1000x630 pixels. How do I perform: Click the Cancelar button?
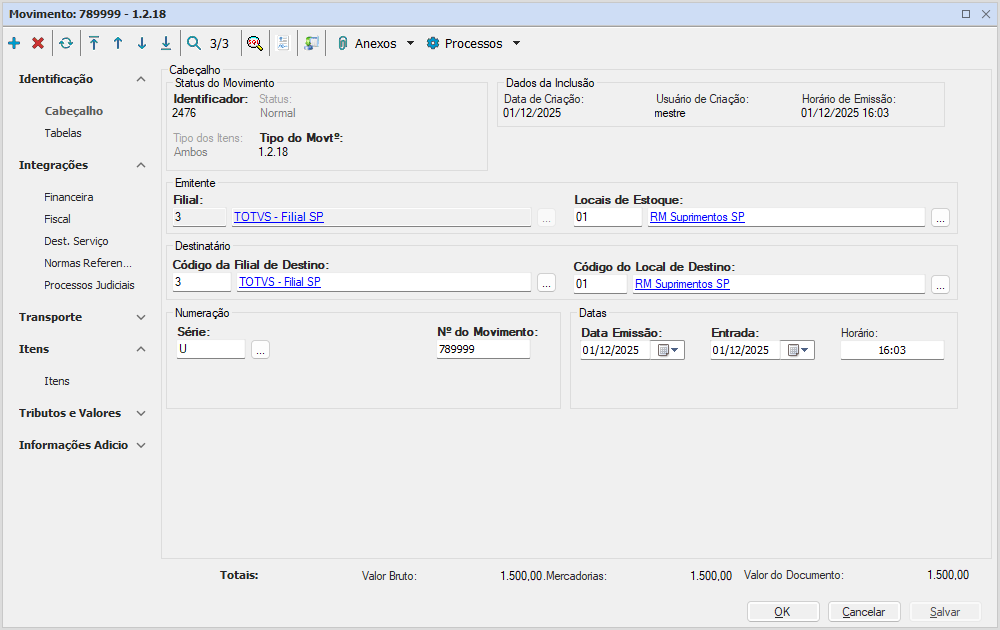pos(864,612)
